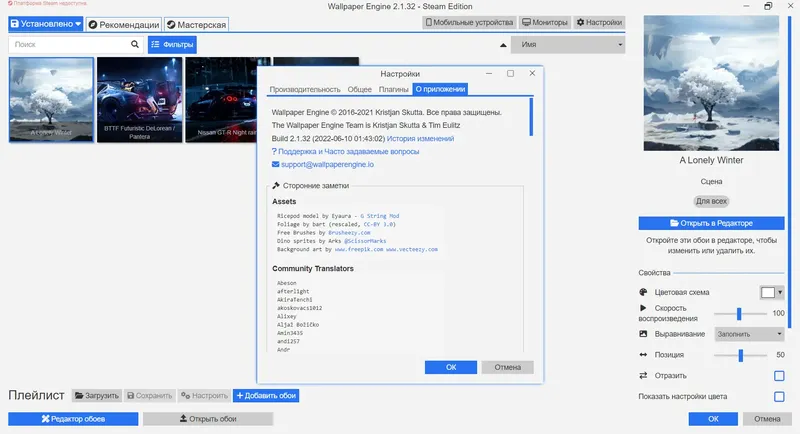Switch to the Плагины tab

coord(393,89)
